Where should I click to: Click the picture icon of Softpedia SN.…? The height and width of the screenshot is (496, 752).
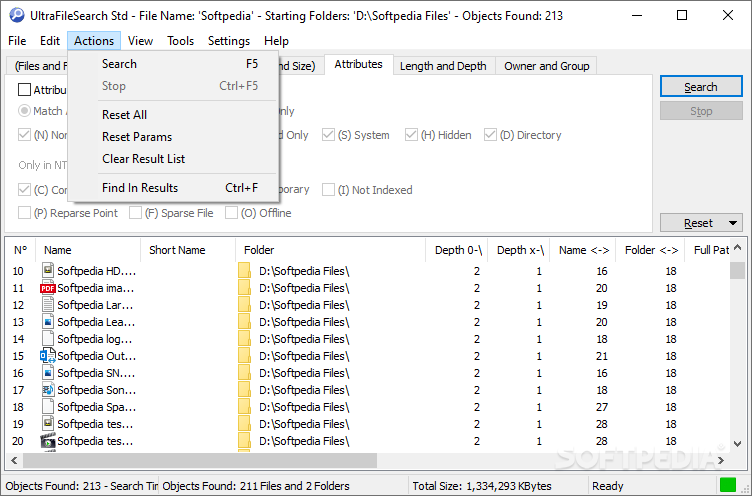point(47,373)
